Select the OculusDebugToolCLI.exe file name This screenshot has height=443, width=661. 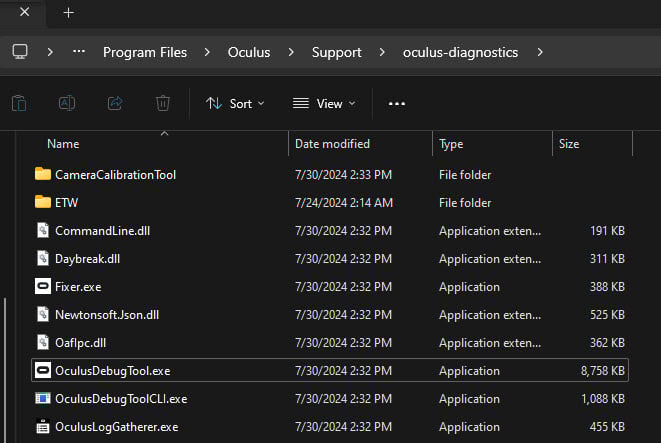pyautogui.click(x=121, y=399)
